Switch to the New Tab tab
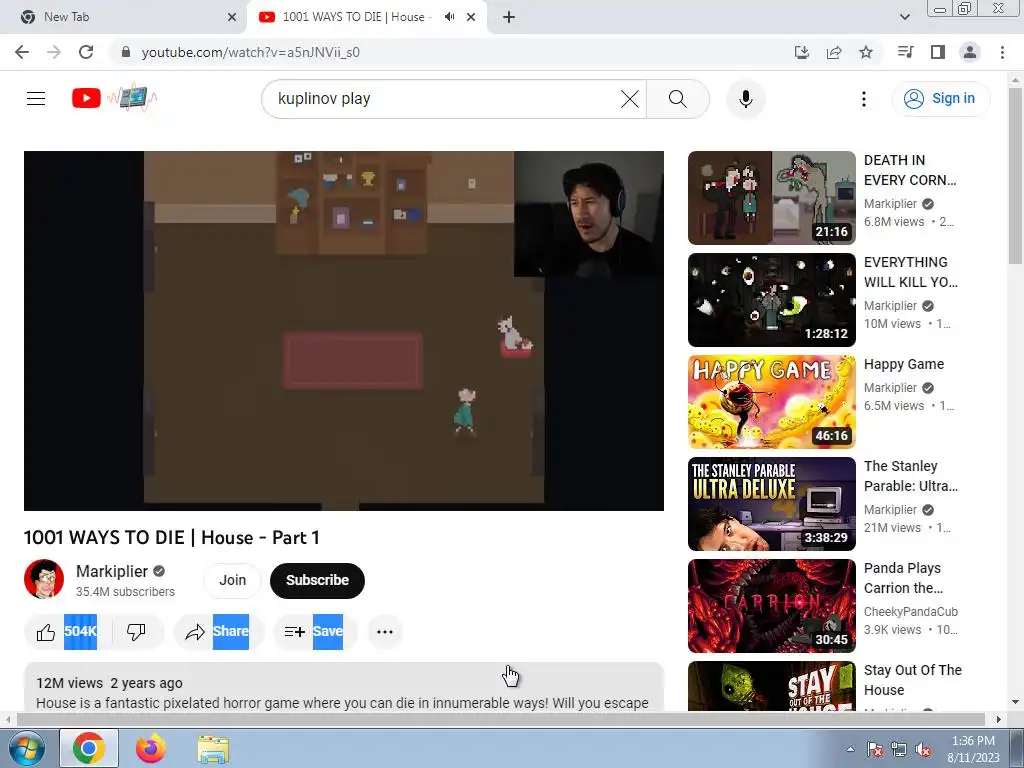The height and width of the screenshot is (768, 1024). [124, 18]
